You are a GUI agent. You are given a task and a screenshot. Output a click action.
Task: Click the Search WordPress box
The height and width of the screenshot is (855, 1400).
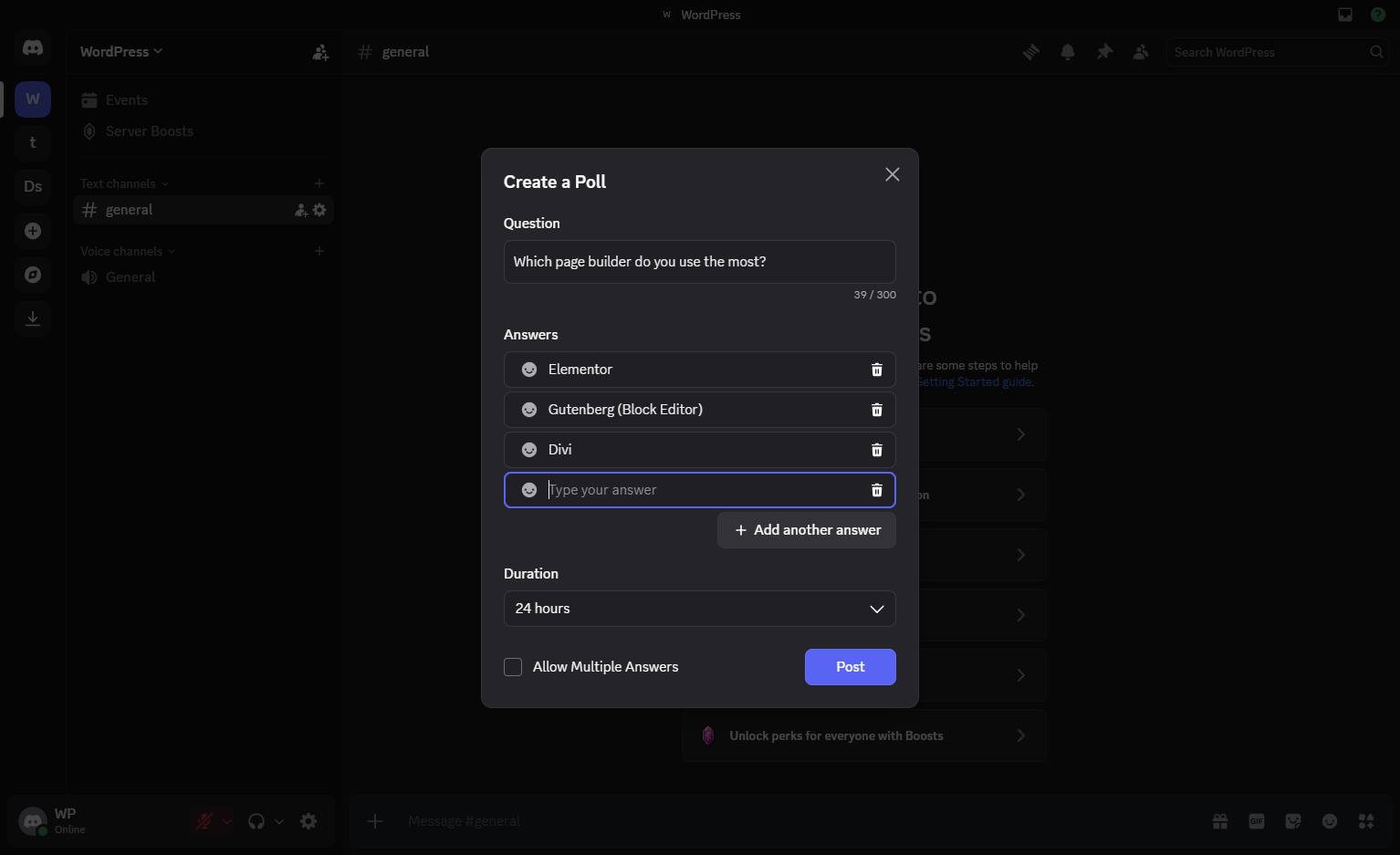(1277, 52)
